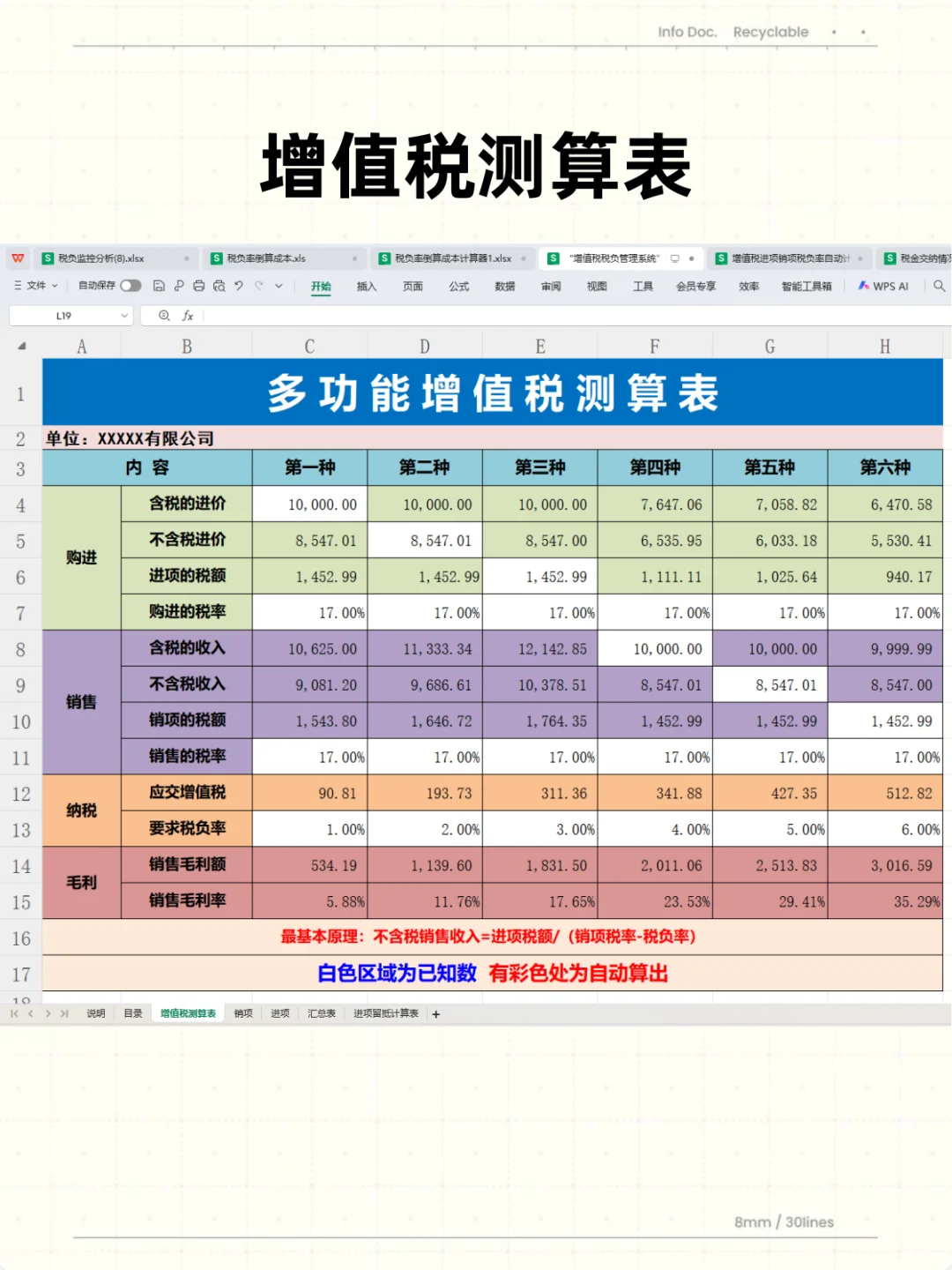Open the 效率 ribbon tab
The height and width of the screenshot is (1270, 952).
click(x=749, y=287)
